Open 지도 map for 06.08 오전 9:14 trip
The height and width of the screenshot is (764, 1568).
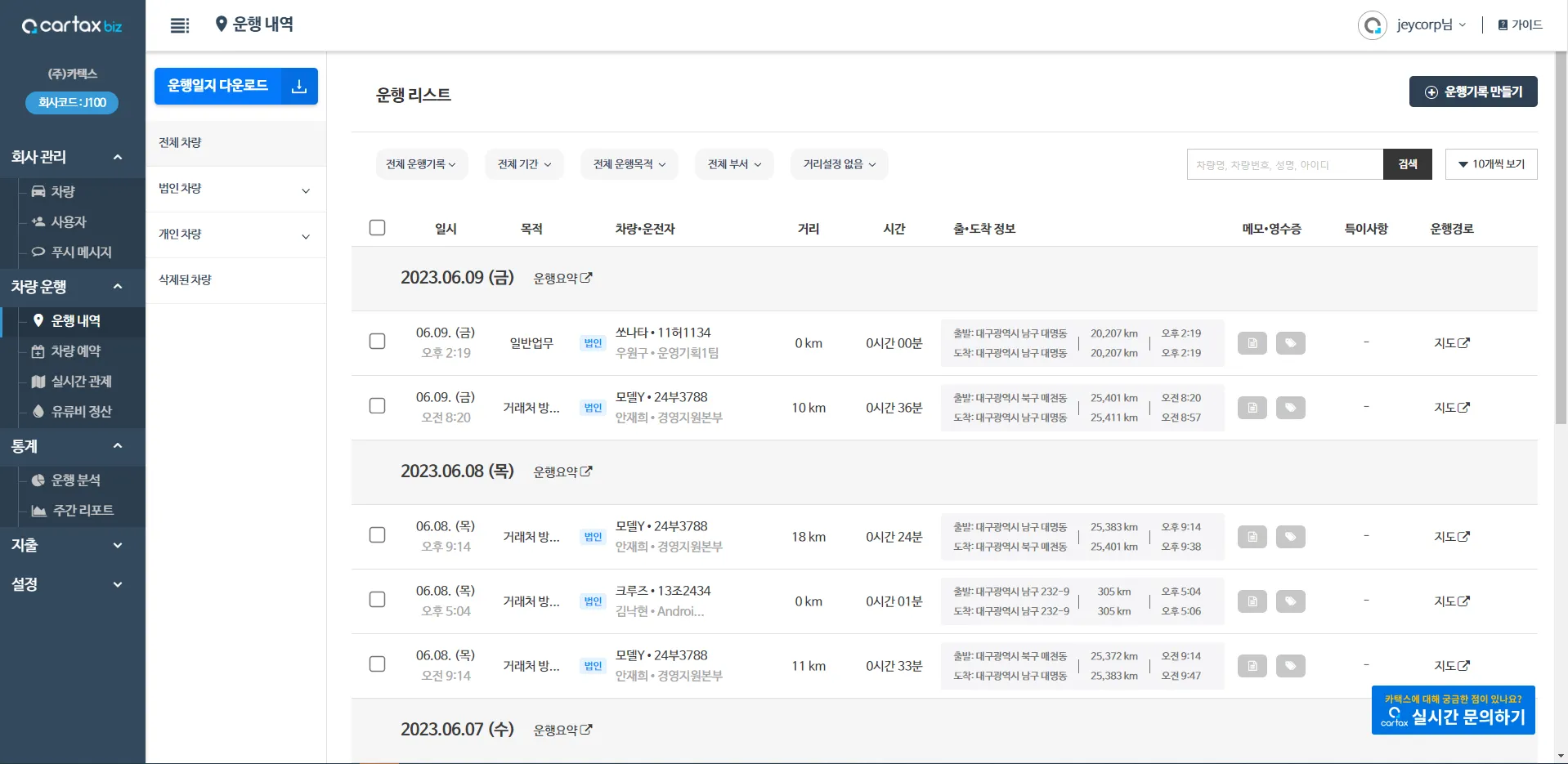pyautogui.click(x=1452, y=666)
